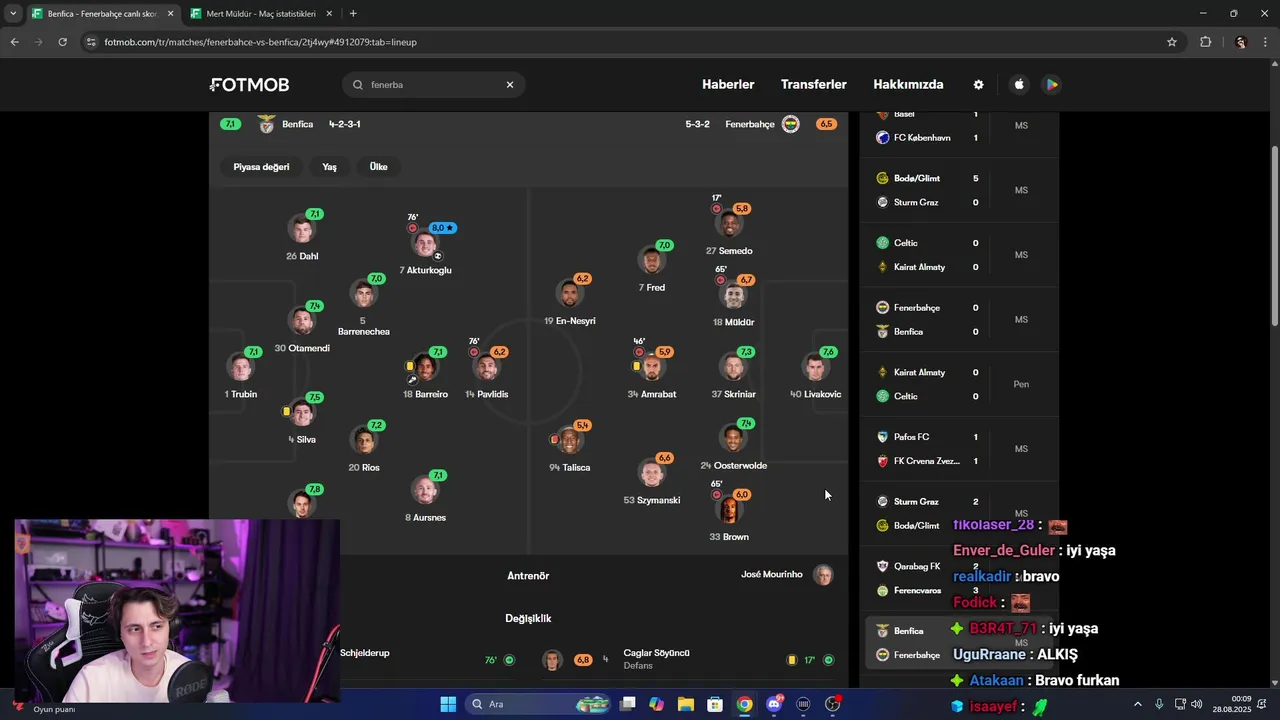This screenshot has height=720, width=1280.
Task: Clear the search field with X
Action: [x=509, y=85]
